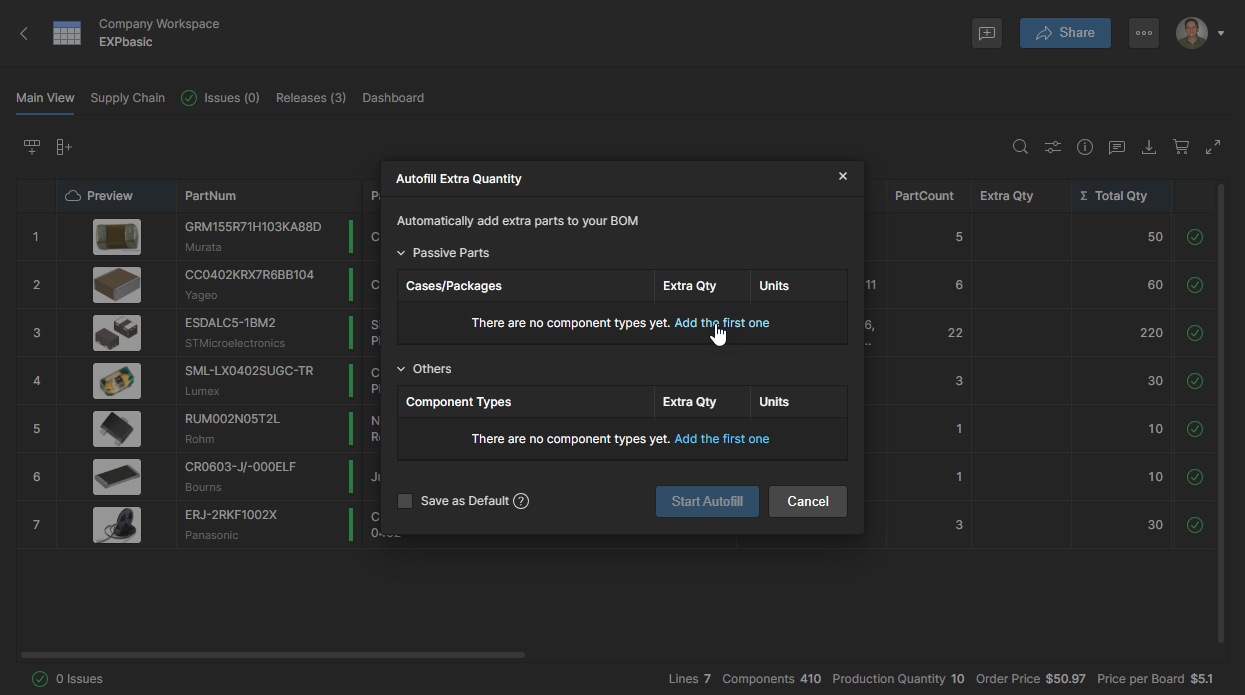Viewport: 1245px width, 695px height.
Task: Click Add the first one under Others
Action: point(721,439)
